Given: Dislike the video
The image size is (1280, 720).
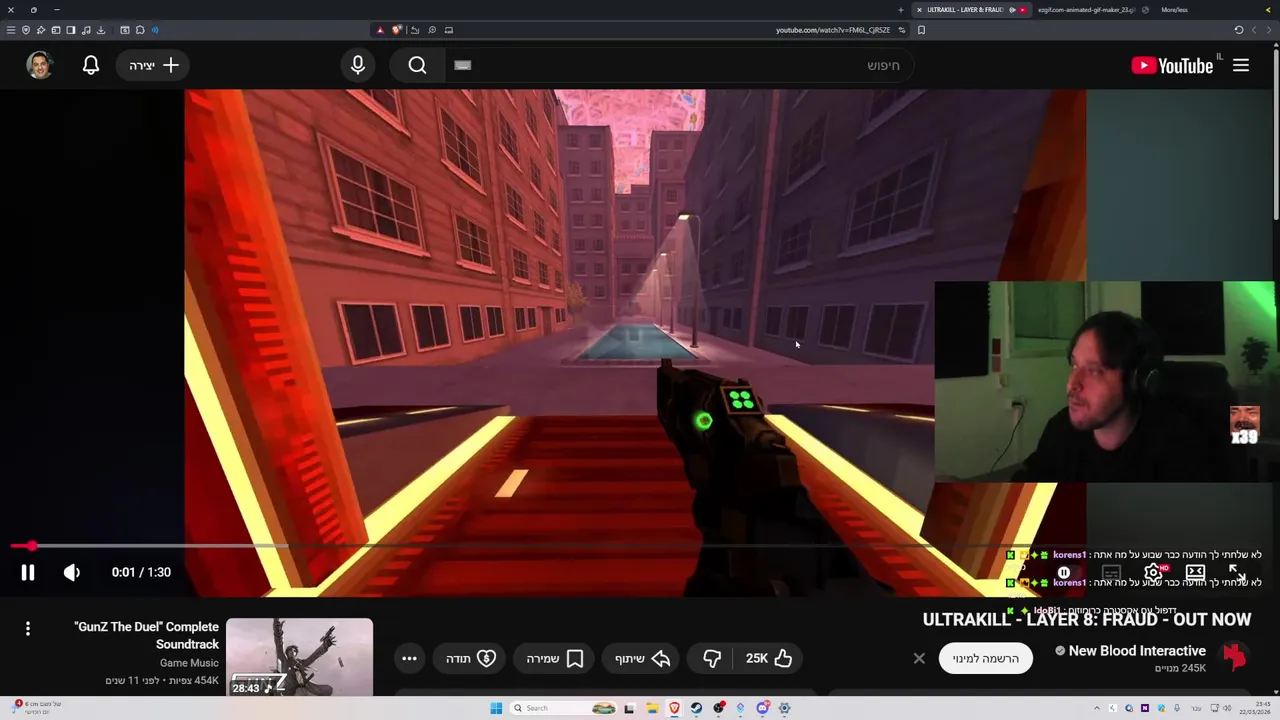Looking at the screenshot, I should click(x=712, y=658).
